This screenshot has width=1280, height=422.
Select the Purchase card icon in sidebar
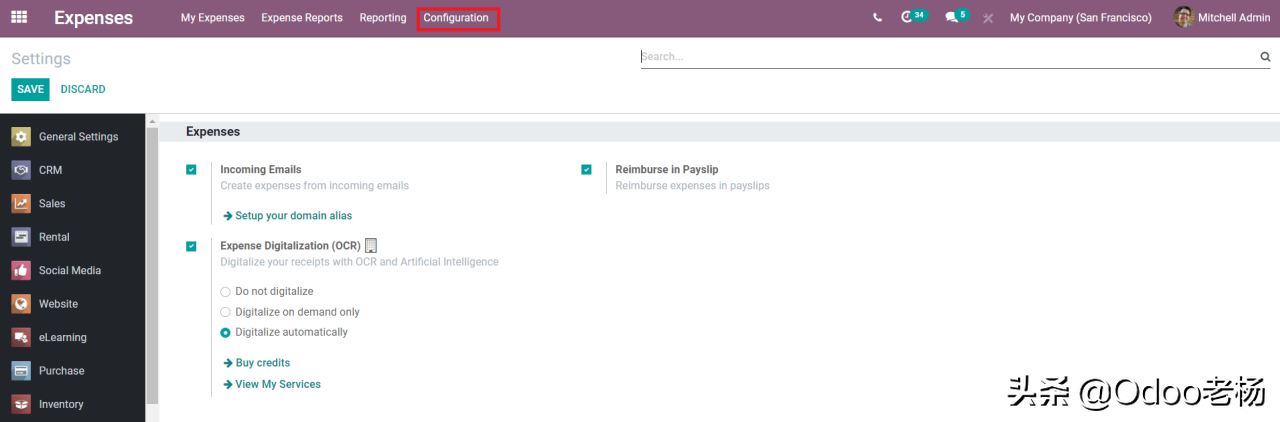click(21, 371)
